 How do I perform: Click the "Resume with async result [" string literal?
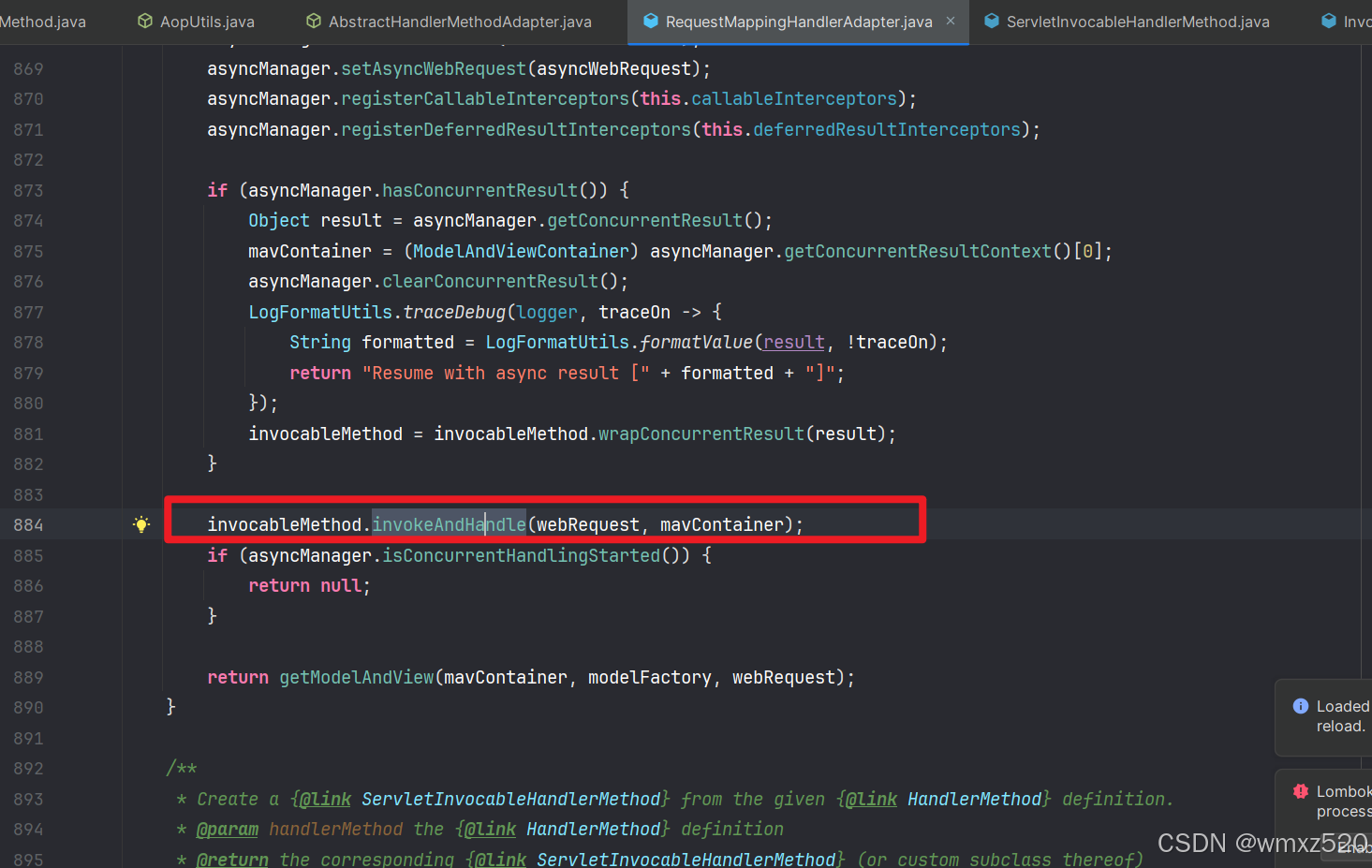[506, 374]
